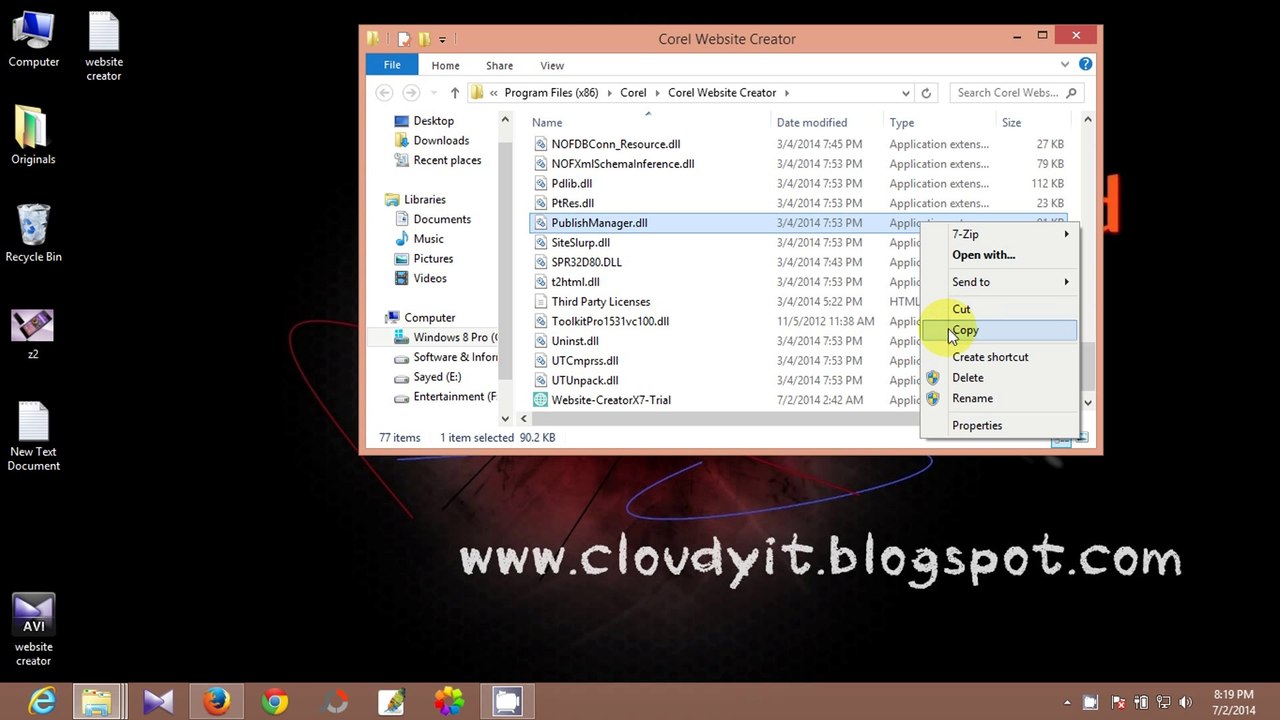The image size is (1280, 720).
Task: Expand the Corel Website Creator breadcrumb arrow
Action: (787, 93)
